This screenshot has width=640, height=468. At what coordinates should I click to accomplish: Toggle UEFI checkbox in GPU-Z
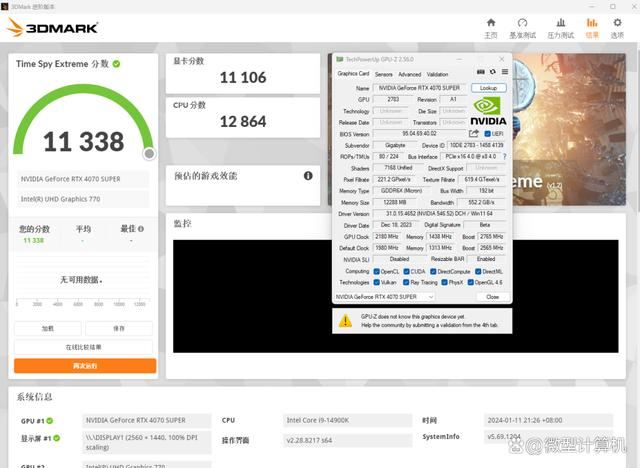pos(487,134)
